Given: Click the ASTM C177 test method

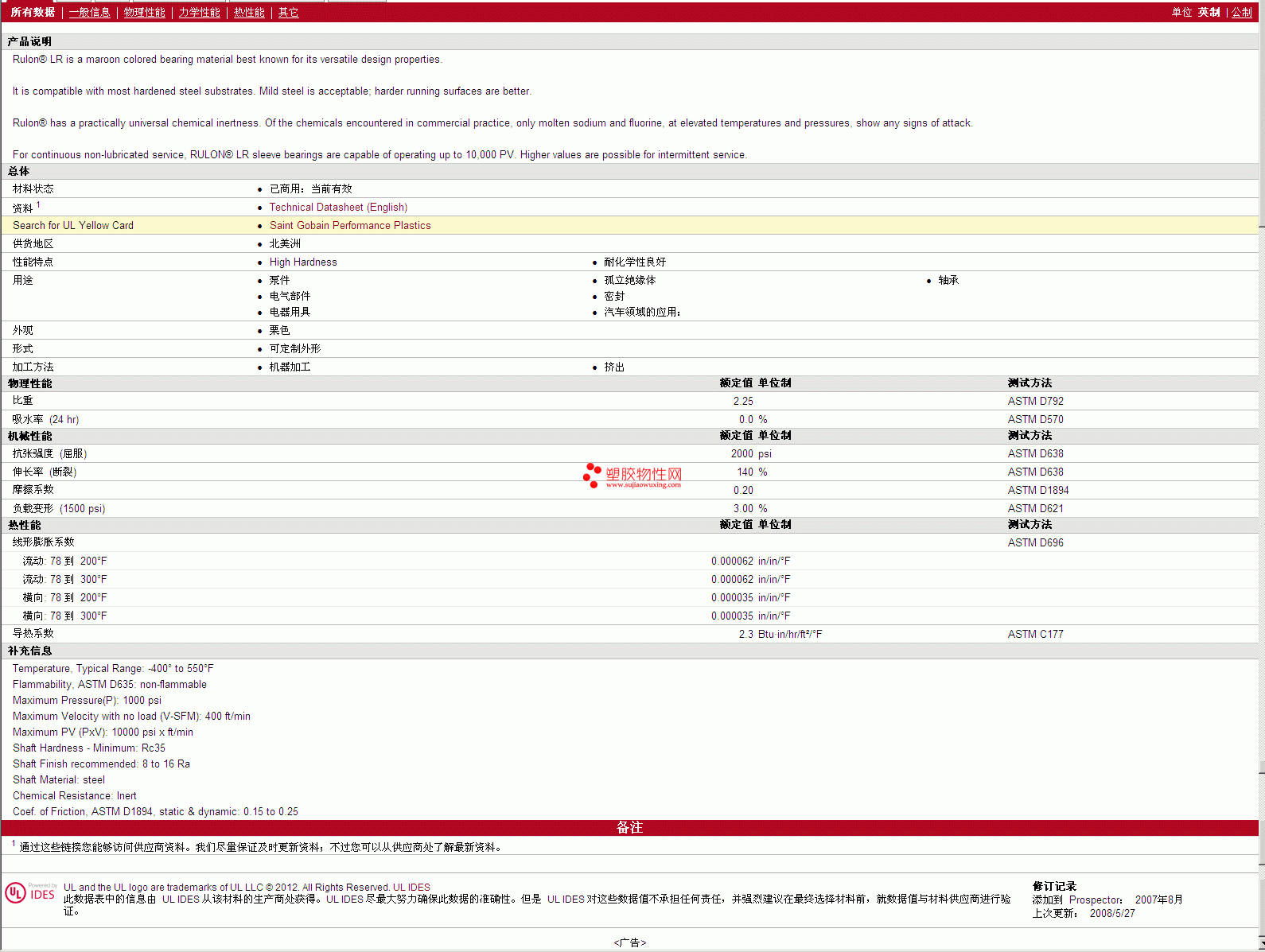Looking at the screenshot, I should [x=1035, y=634].
